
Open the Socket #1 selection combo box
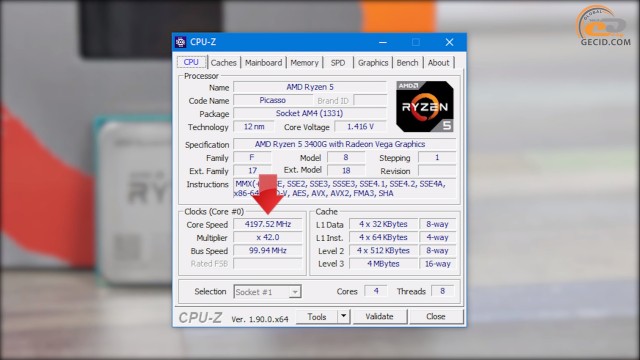[x=267, y=291]
